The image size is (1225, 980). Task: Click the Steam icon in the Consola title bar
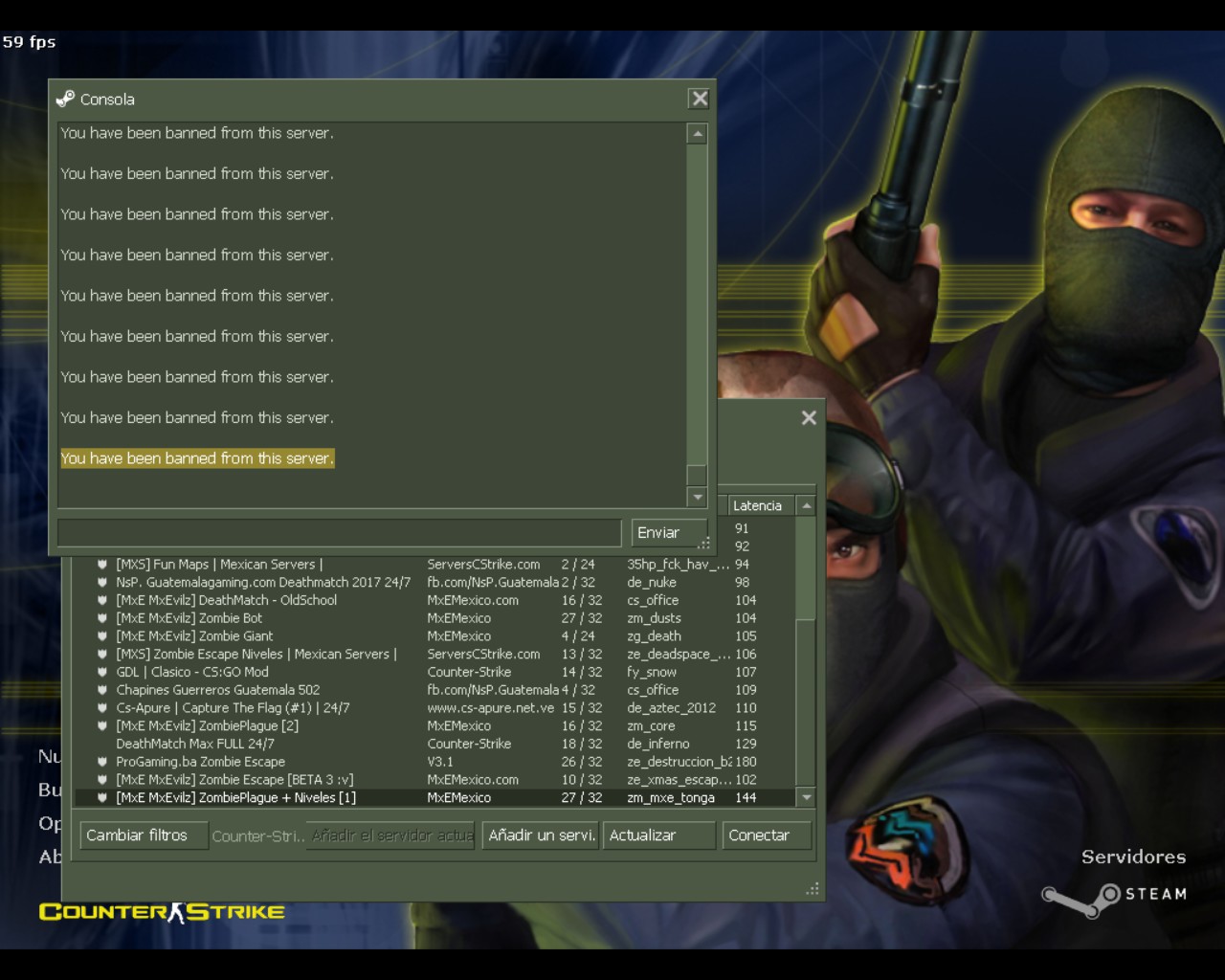pos(65,99)
